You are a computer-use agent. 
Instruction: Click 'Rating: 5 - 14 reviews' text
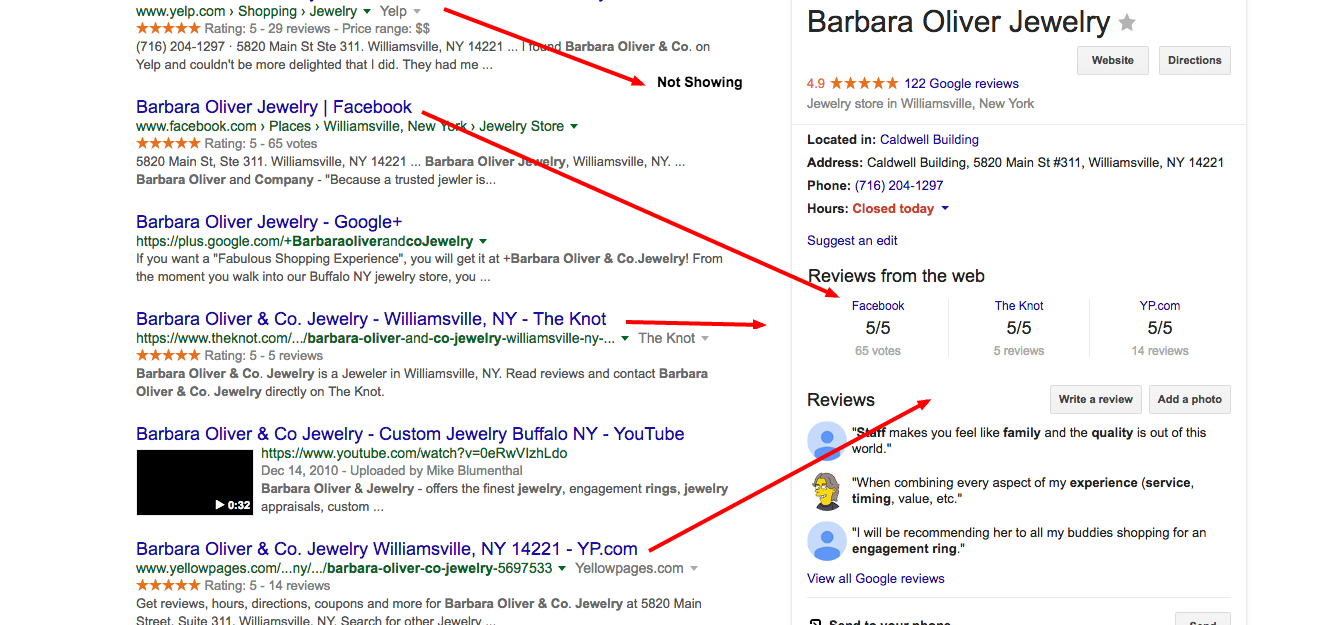(x=267, y=586)
